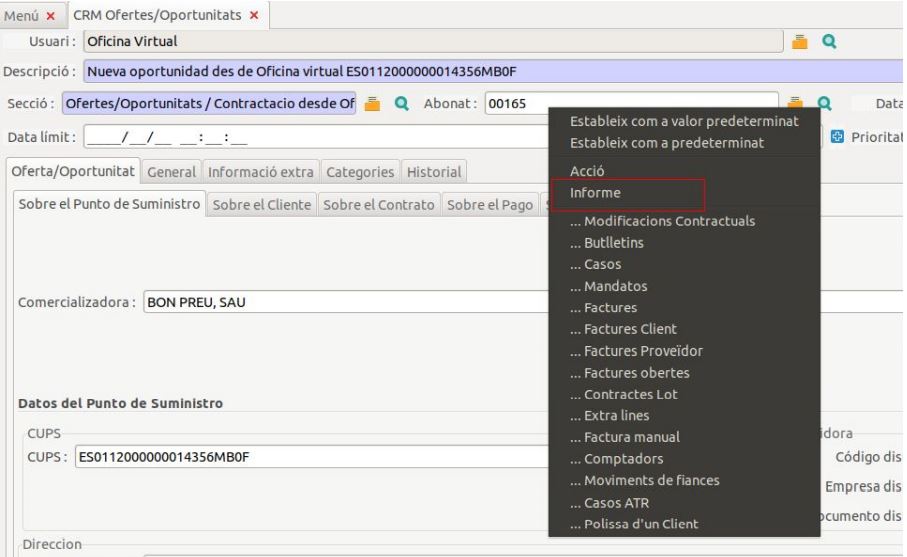Click the blue icon beside Prioritat label
This screenshot has height=557, width=907.
pyautogui.click(x=838, y=136)
